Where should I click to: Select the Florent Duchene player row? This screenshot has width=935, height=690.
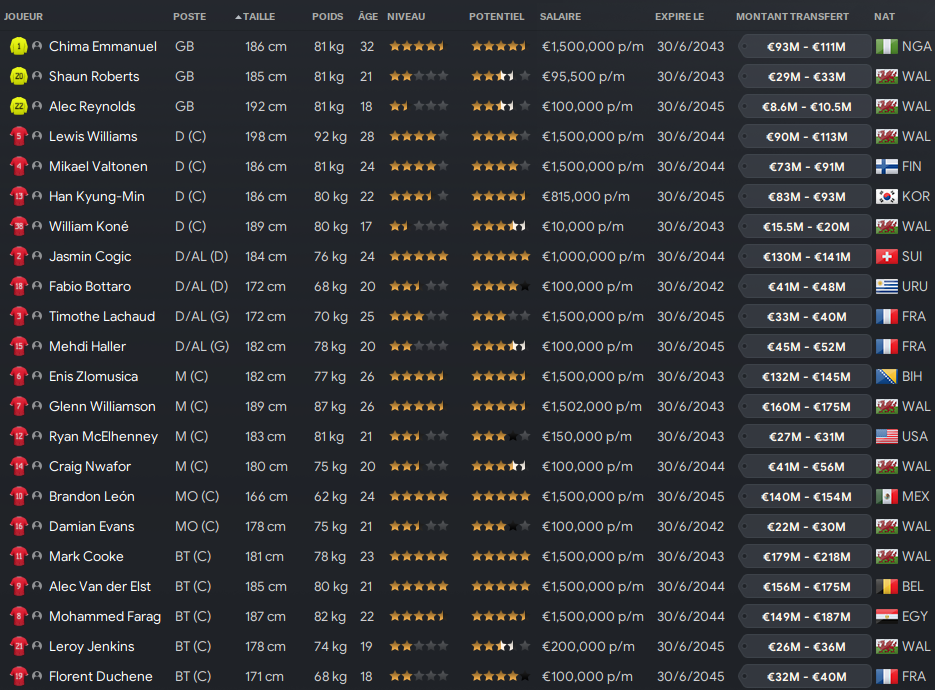[468, 676]
